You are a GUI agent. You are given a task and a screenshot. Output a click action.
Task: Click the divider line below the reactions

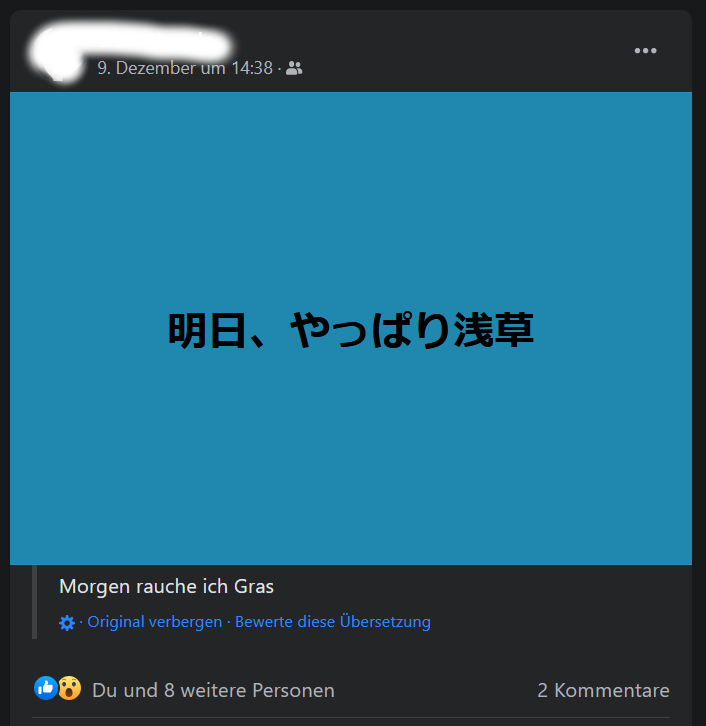click(351, 718)
